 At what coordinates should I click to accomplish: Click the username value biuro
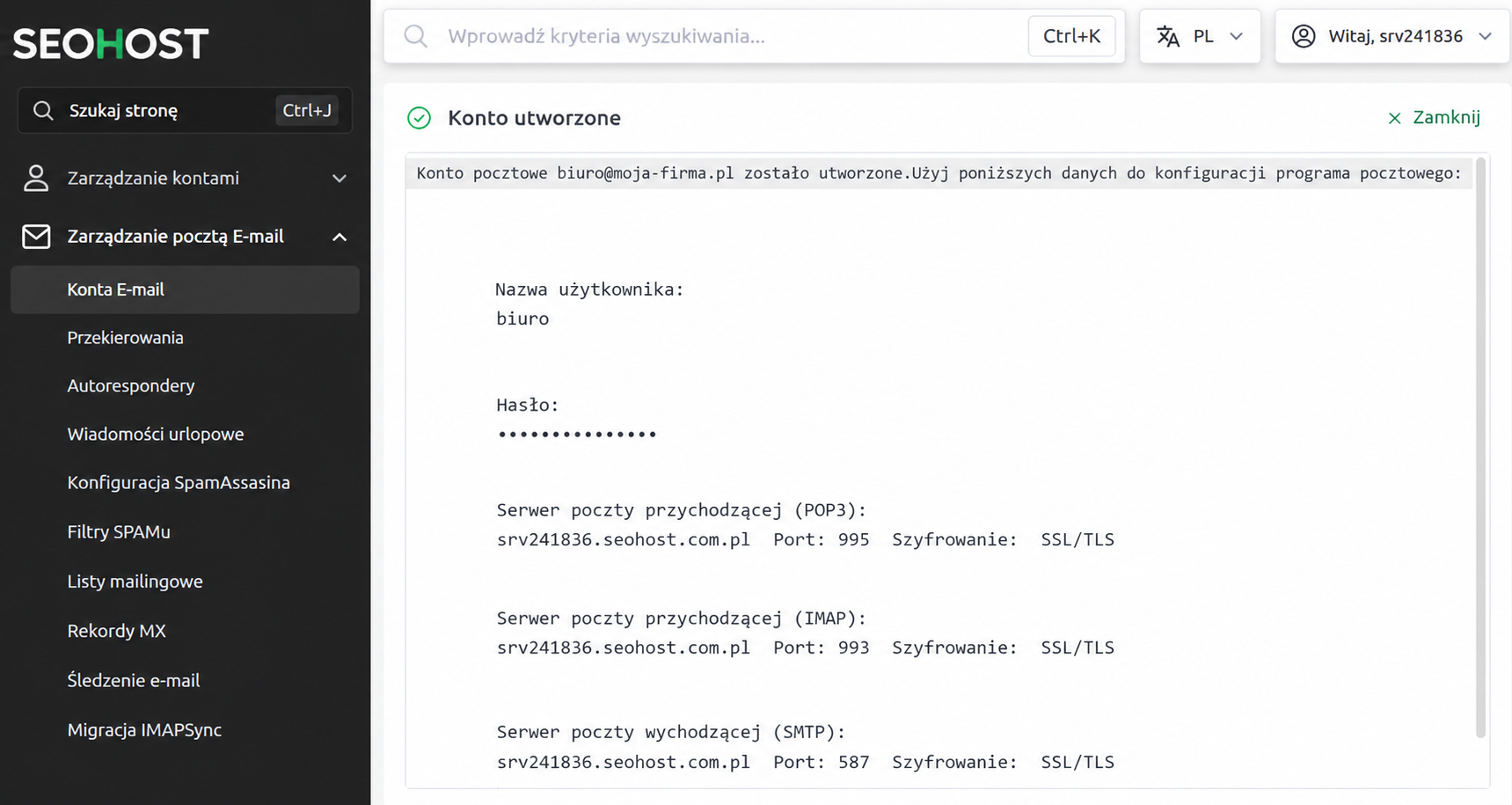point(522,319)
